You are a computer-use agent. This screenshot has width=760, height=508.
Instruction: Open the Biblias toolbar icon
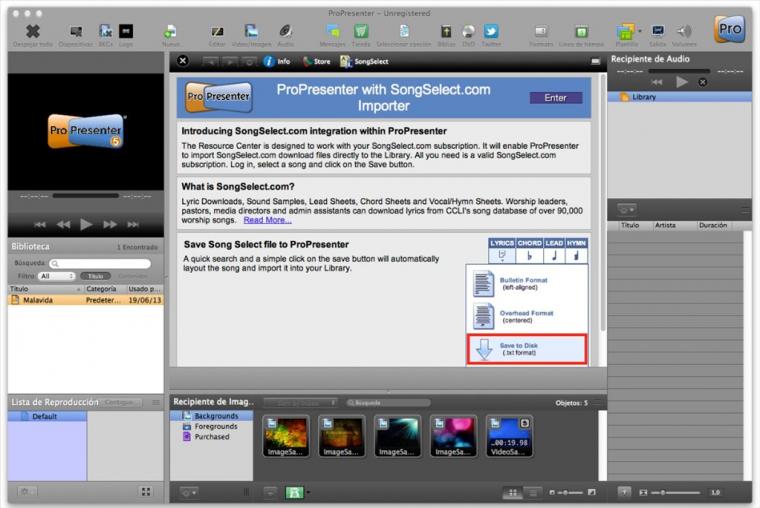pos(446,31)
